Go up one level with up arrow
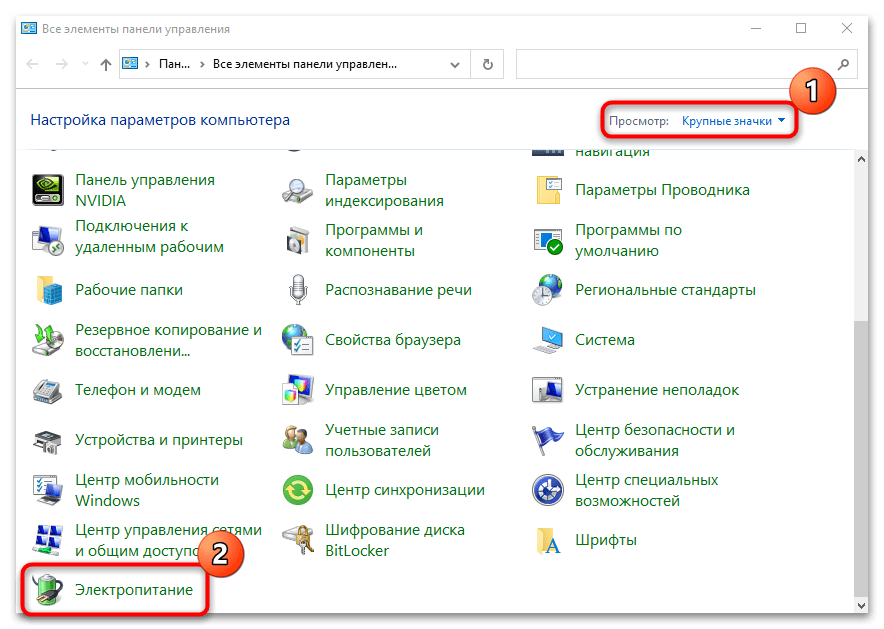 106,65
